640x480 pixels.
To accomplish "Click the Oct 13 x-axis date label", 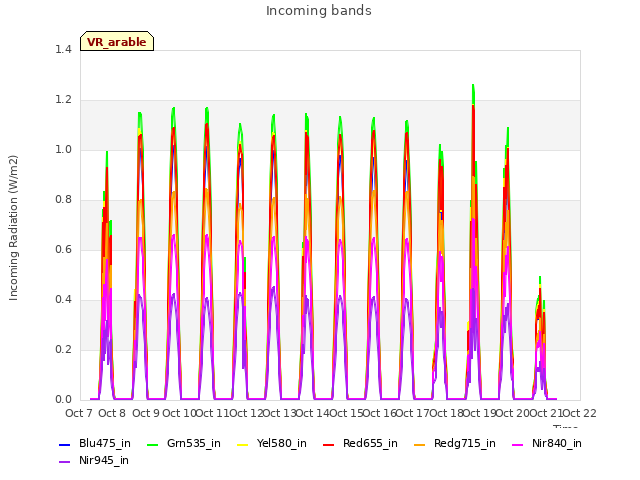I will click(279, 413).
